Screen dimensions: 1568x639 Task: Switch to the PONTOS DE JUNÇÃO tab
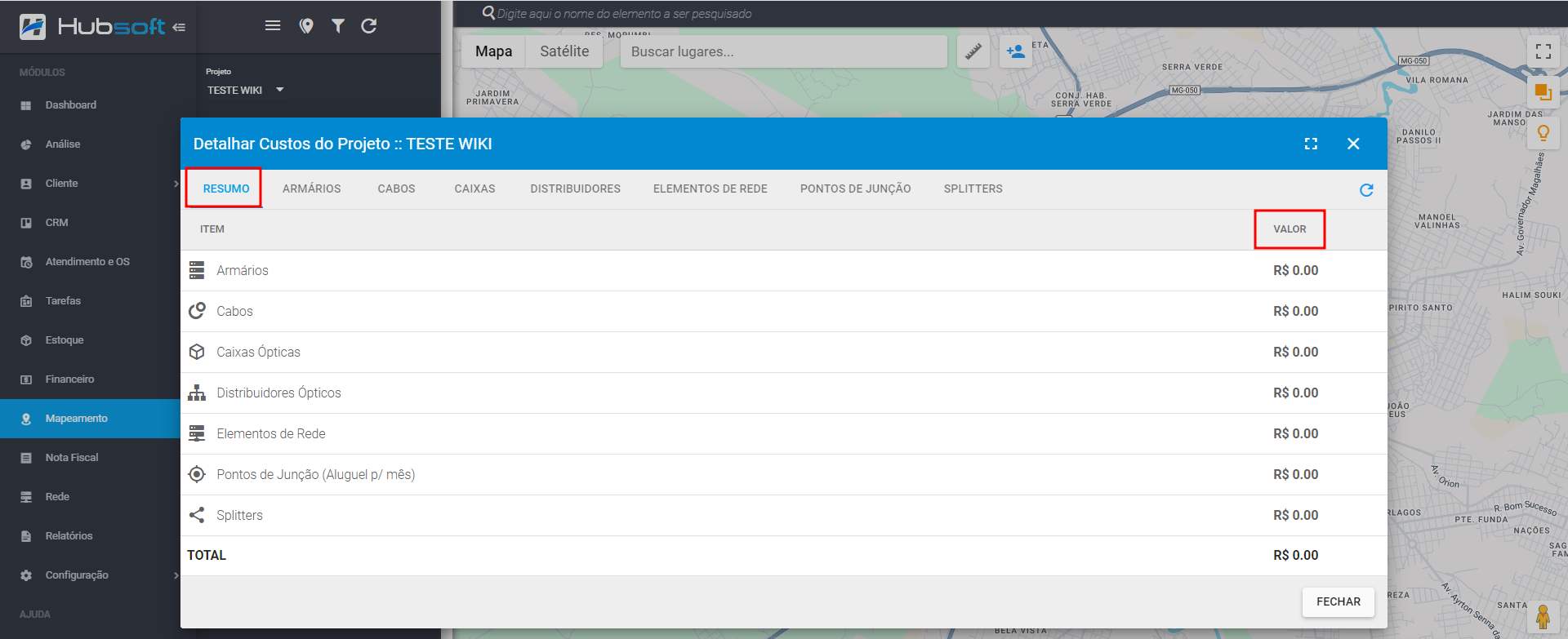pyautogui.click(x=856, y=189)
